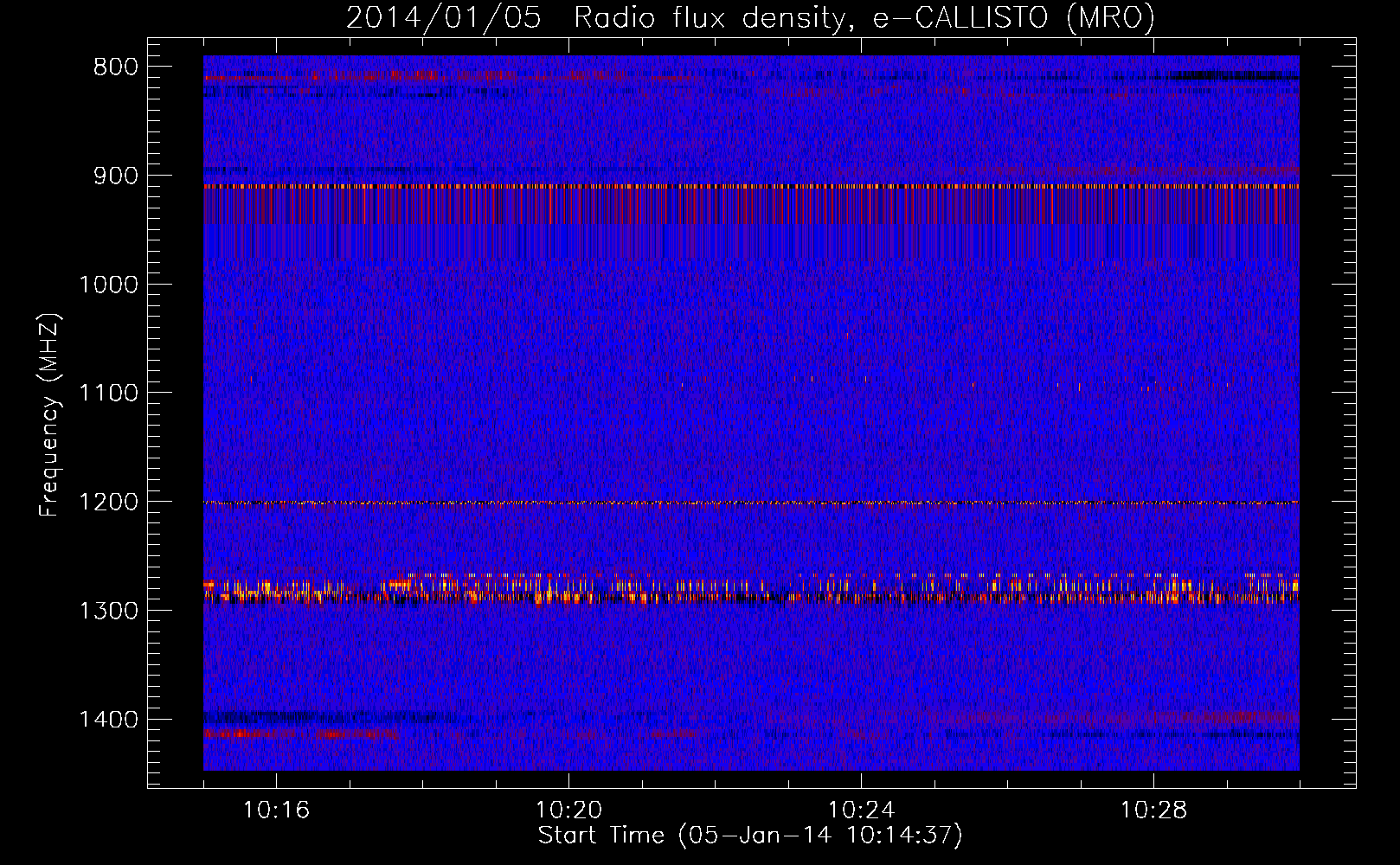Select the 1000 frequency tick label
Image resolution: width=1400 pixels, height=865 pixels.
coord(109,285)
